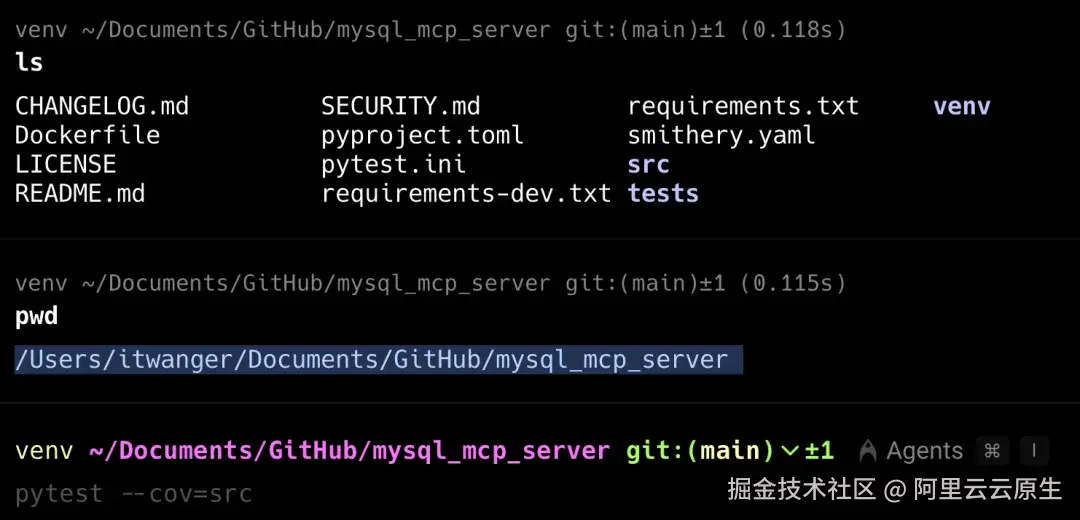Click the I shortcut key chip
This screenshot has width=1080, height=520.
click(x=1034, y=451)
